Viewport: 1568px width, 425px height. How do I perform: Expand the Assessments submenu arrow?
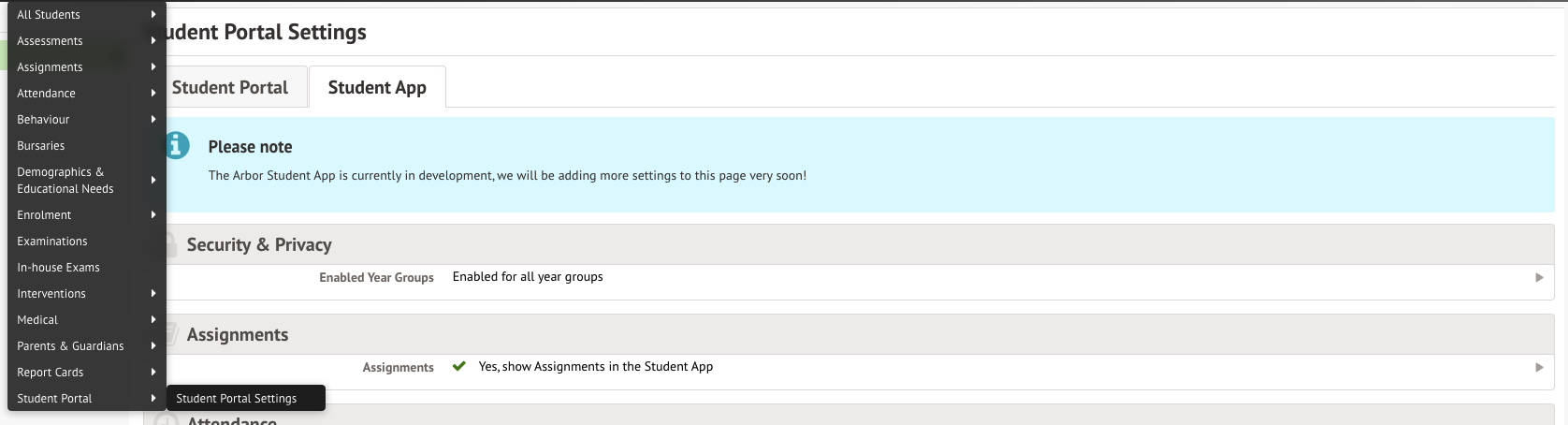pos(153,41)
